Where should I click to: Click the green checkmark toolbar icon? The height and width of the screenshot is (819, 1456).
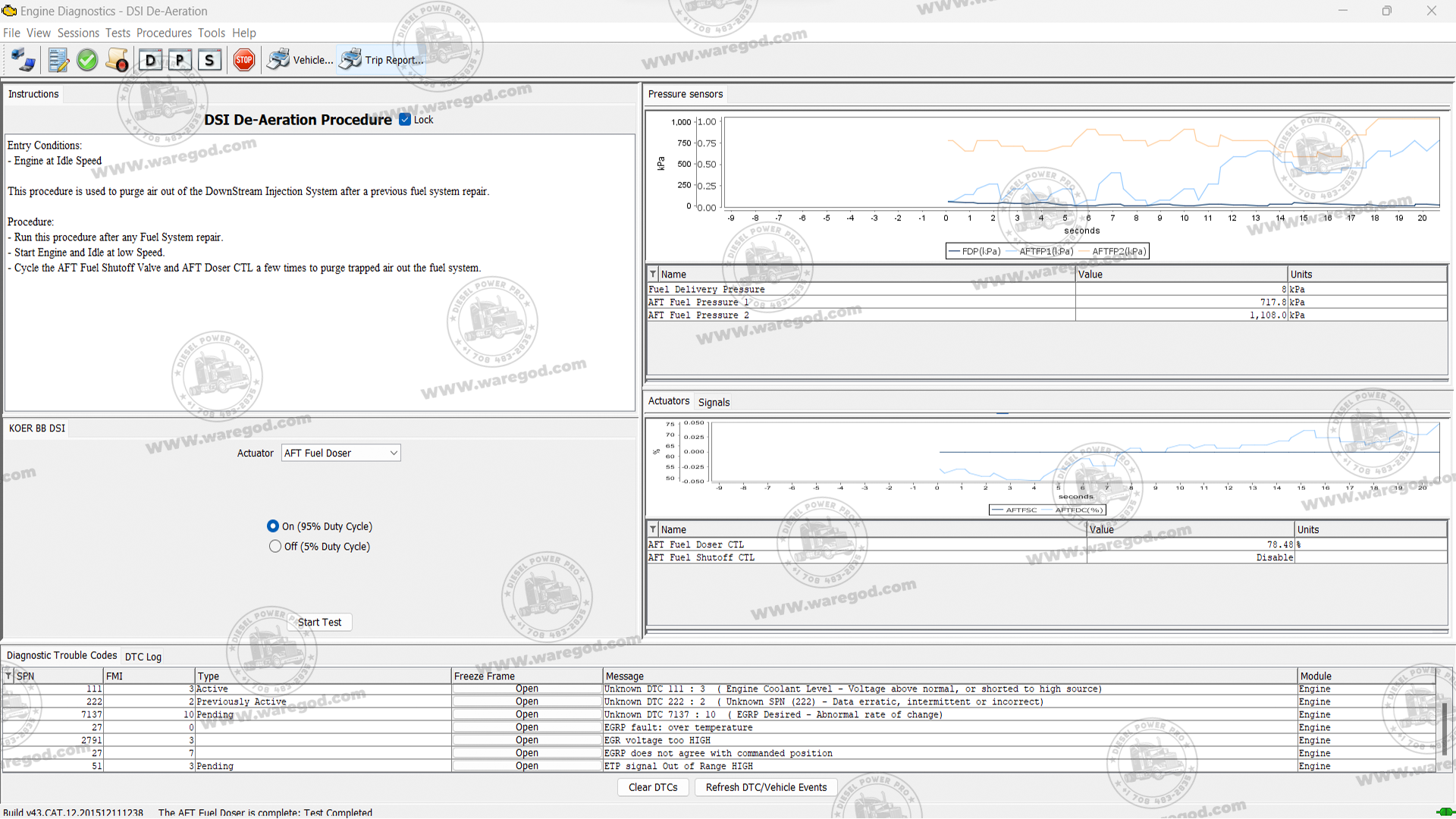click(x=87, y=60)
